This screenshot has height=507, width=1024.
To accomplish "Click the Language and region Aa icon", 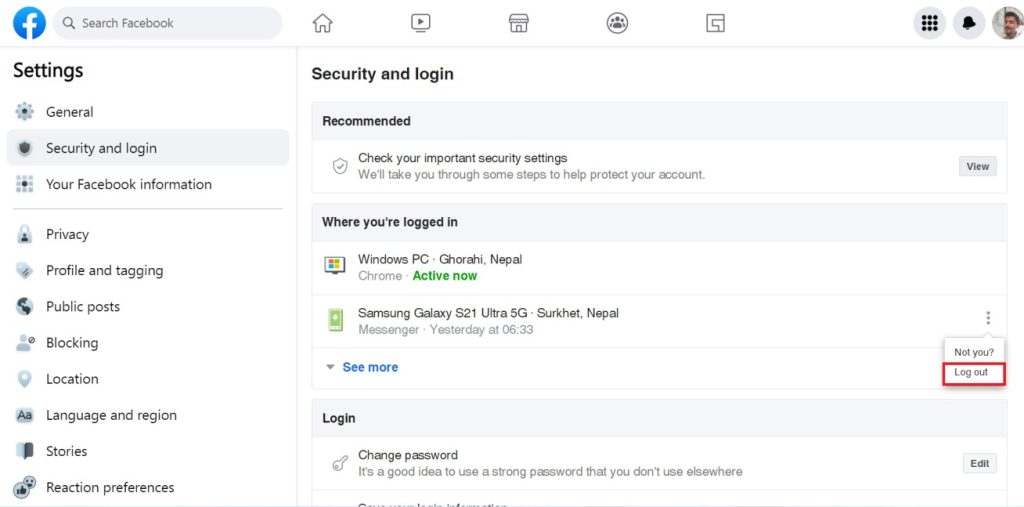I will pyautogui.click(x=24, y=416).
